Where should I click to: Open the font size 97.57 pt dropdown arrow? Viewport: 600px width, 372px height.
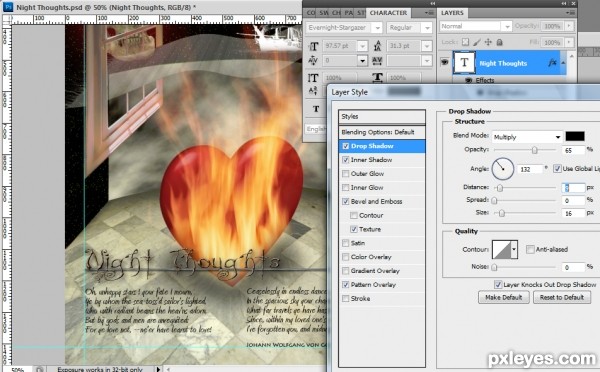pos(362,46)
